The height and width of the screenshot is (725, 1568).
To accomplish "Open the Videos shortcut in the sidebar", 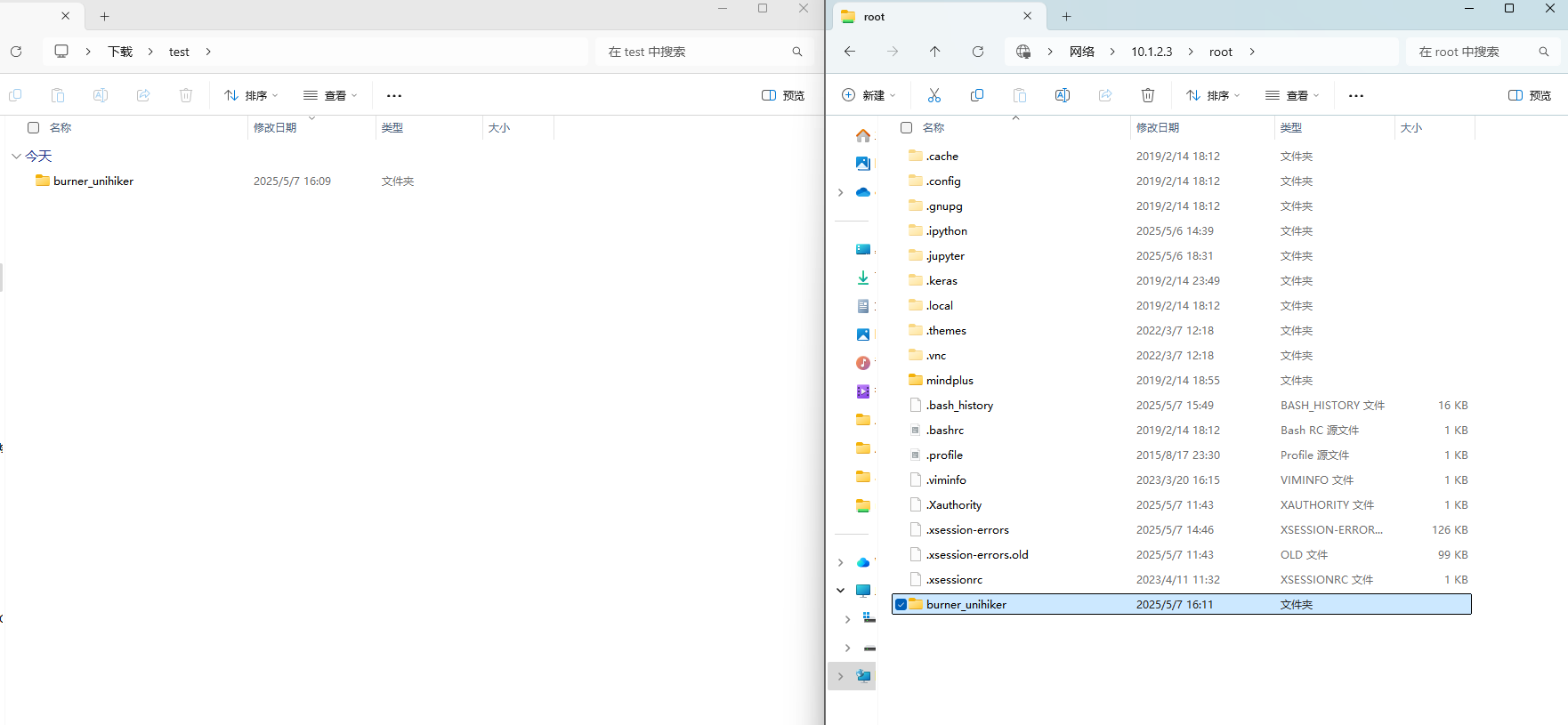I will pyautogui.click(x=863, y=391).
